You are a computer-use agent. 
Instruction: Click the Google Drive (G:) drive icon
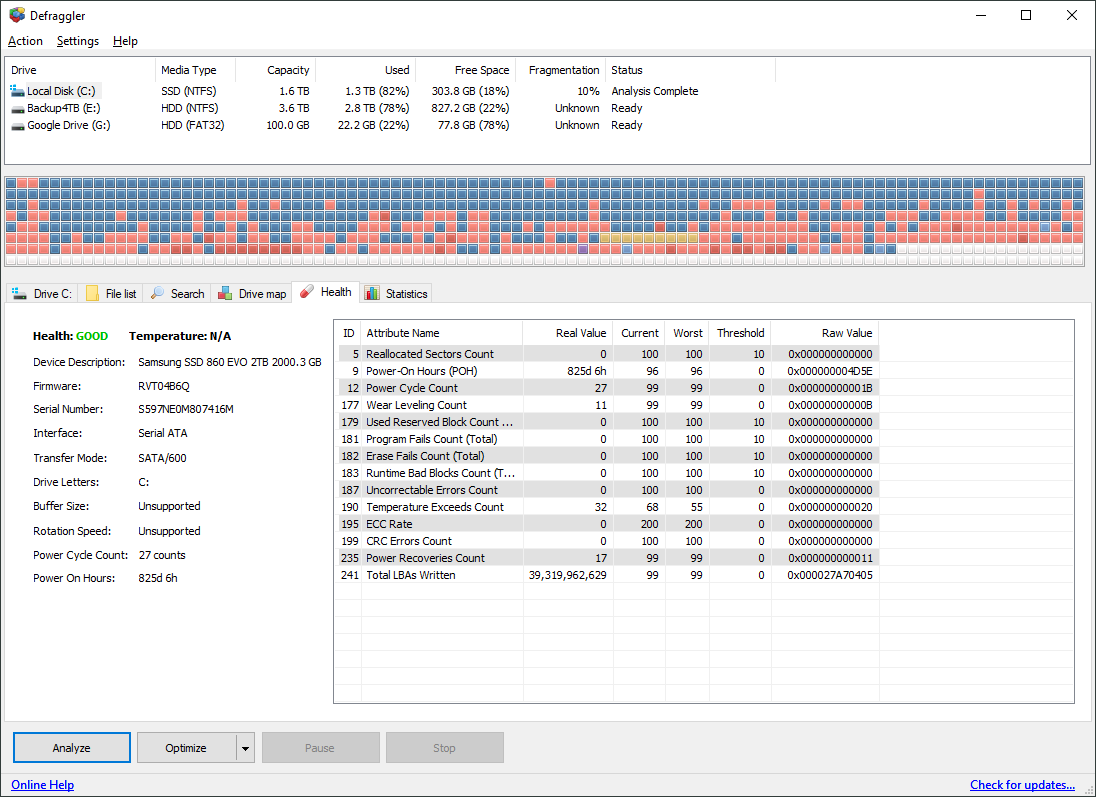(x=17, y=126)
